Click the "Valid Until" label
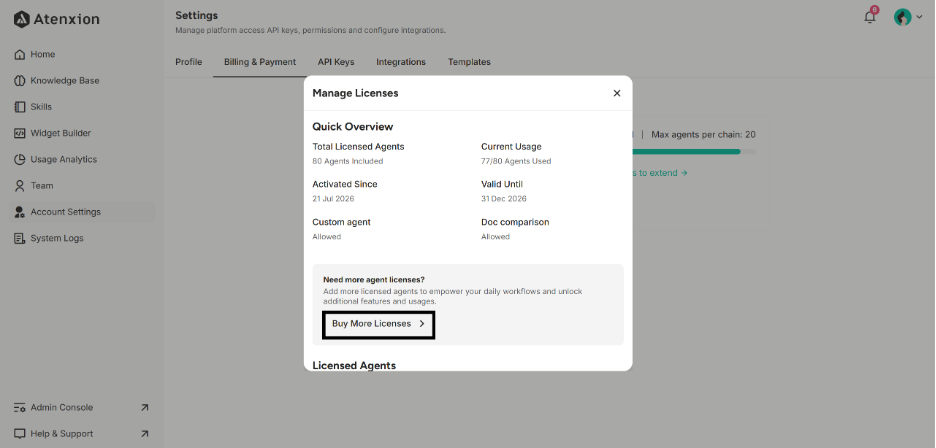936x448 pixels. click(502, 185)
